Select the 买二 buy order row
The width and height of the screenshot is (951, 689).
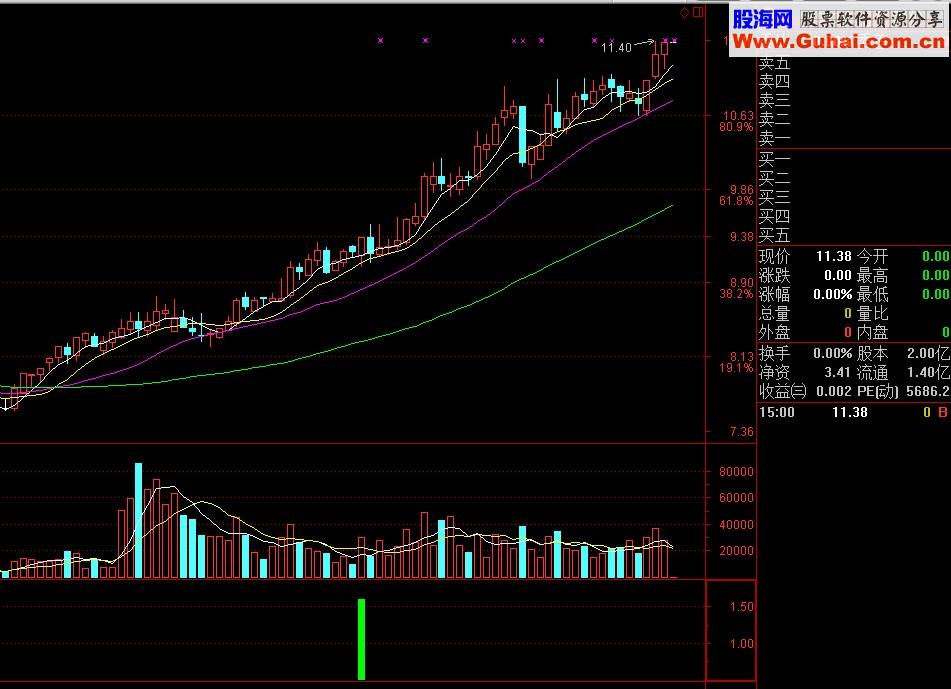[x=854, y=178]
